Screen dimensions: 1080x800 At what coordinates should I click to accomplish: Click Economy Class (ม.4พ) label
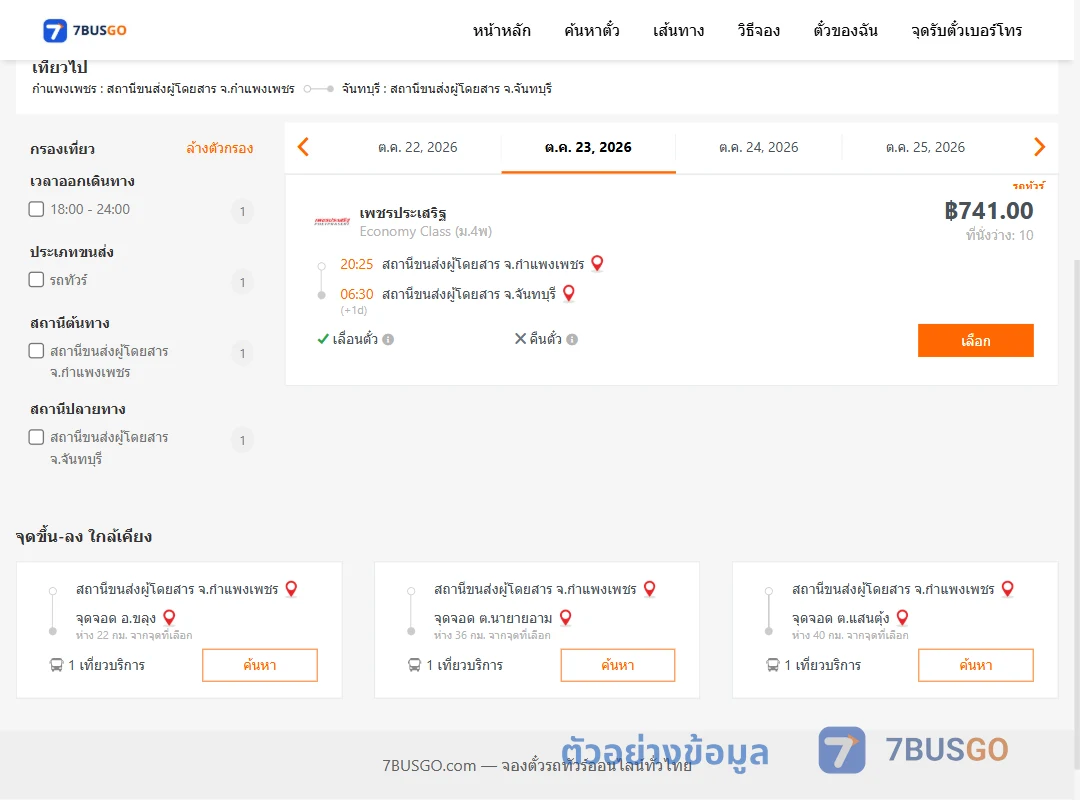(426, 232)
